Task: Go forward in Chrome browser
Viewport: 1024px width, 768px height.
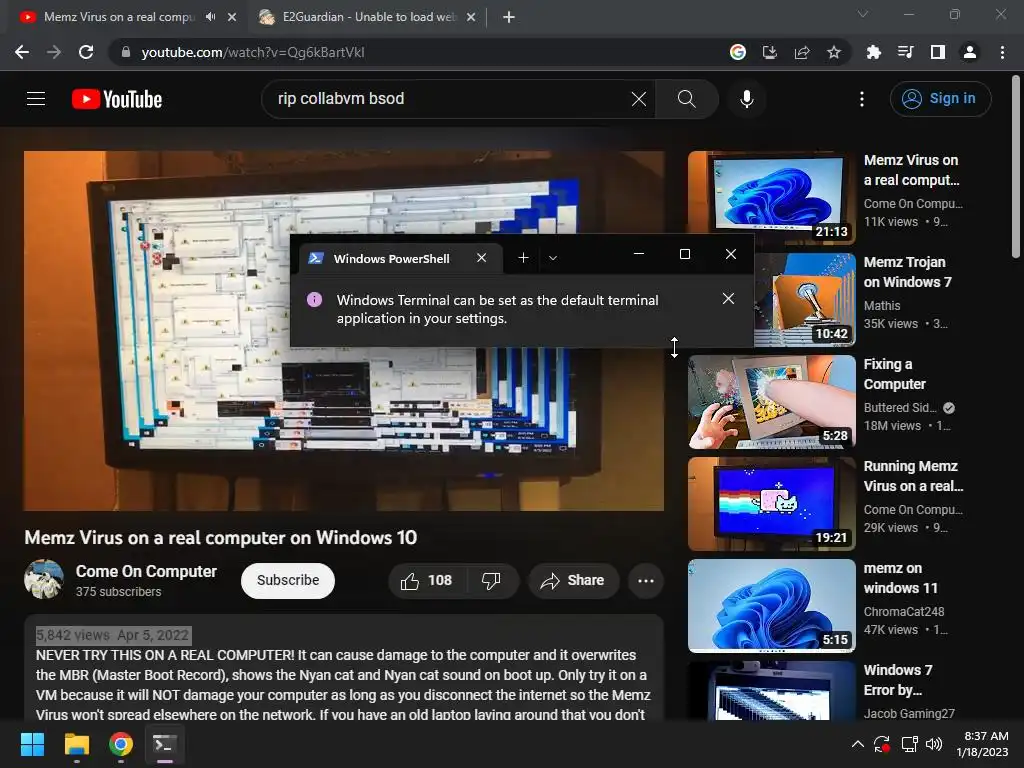Action: pyautogui.click(x=54, y=52)
